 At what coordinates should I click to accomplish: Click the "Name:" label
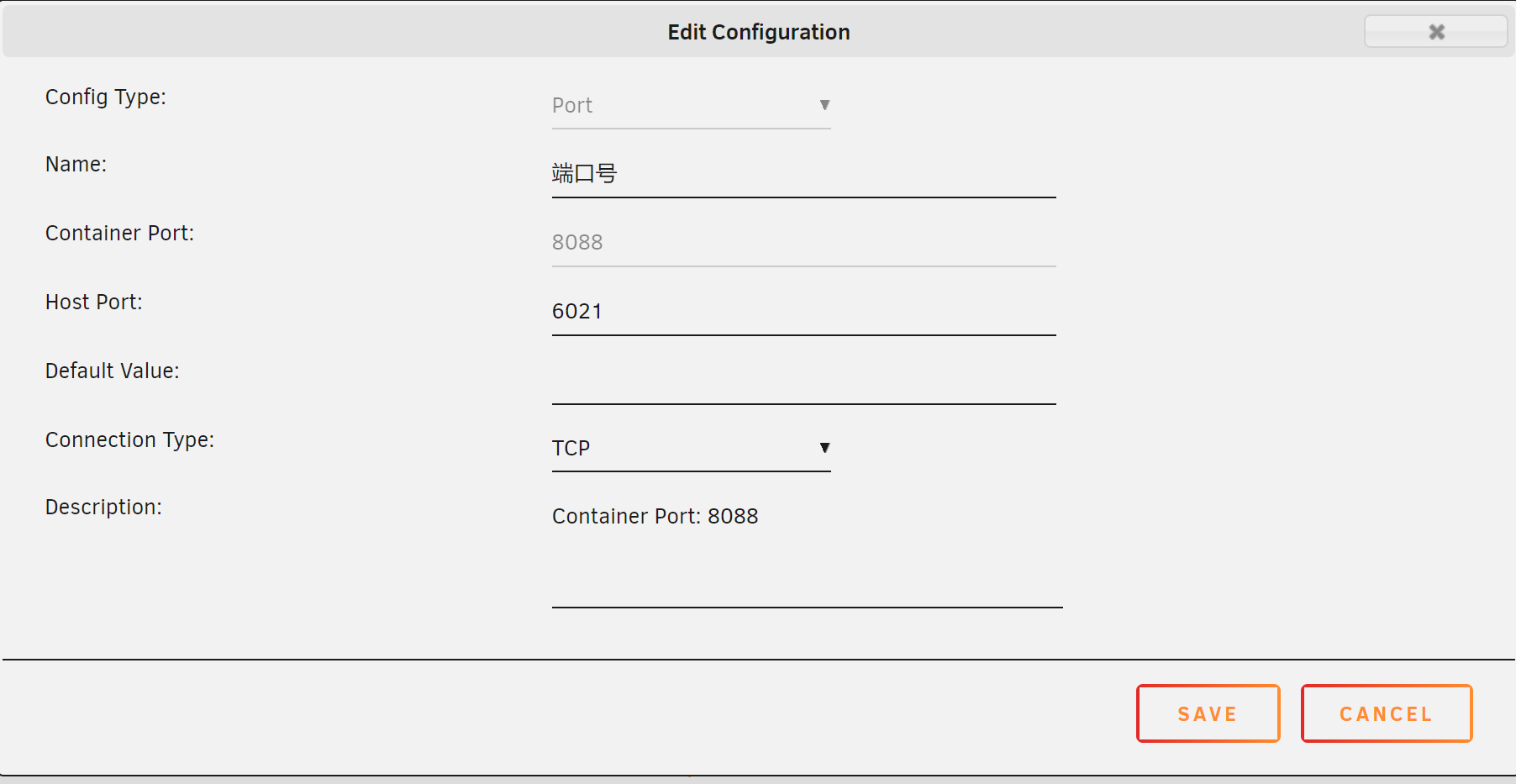pos(76,165)
